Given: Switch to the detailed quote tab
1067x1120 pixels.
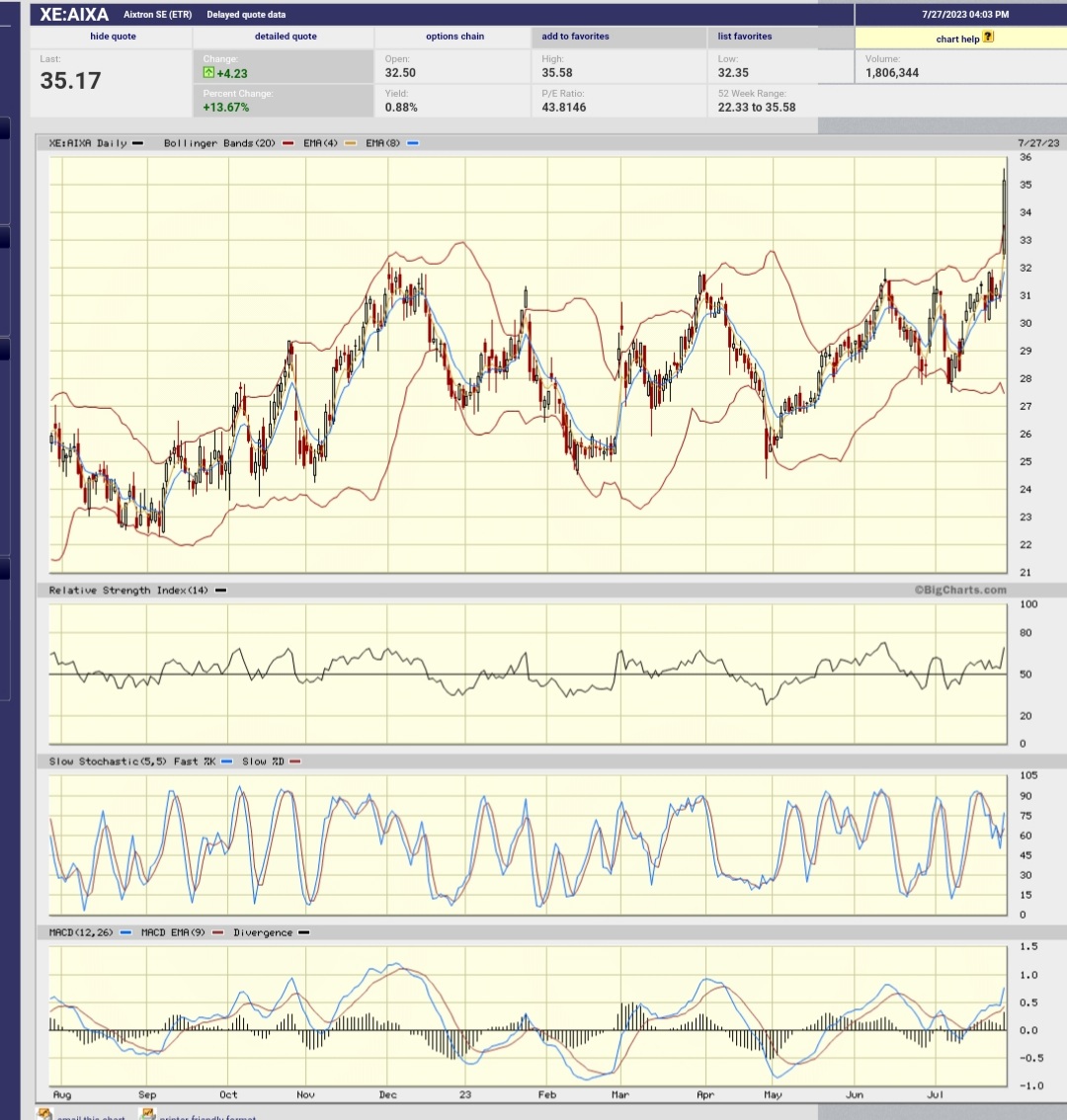Looking at the screenshot, I should coord(286,37).
